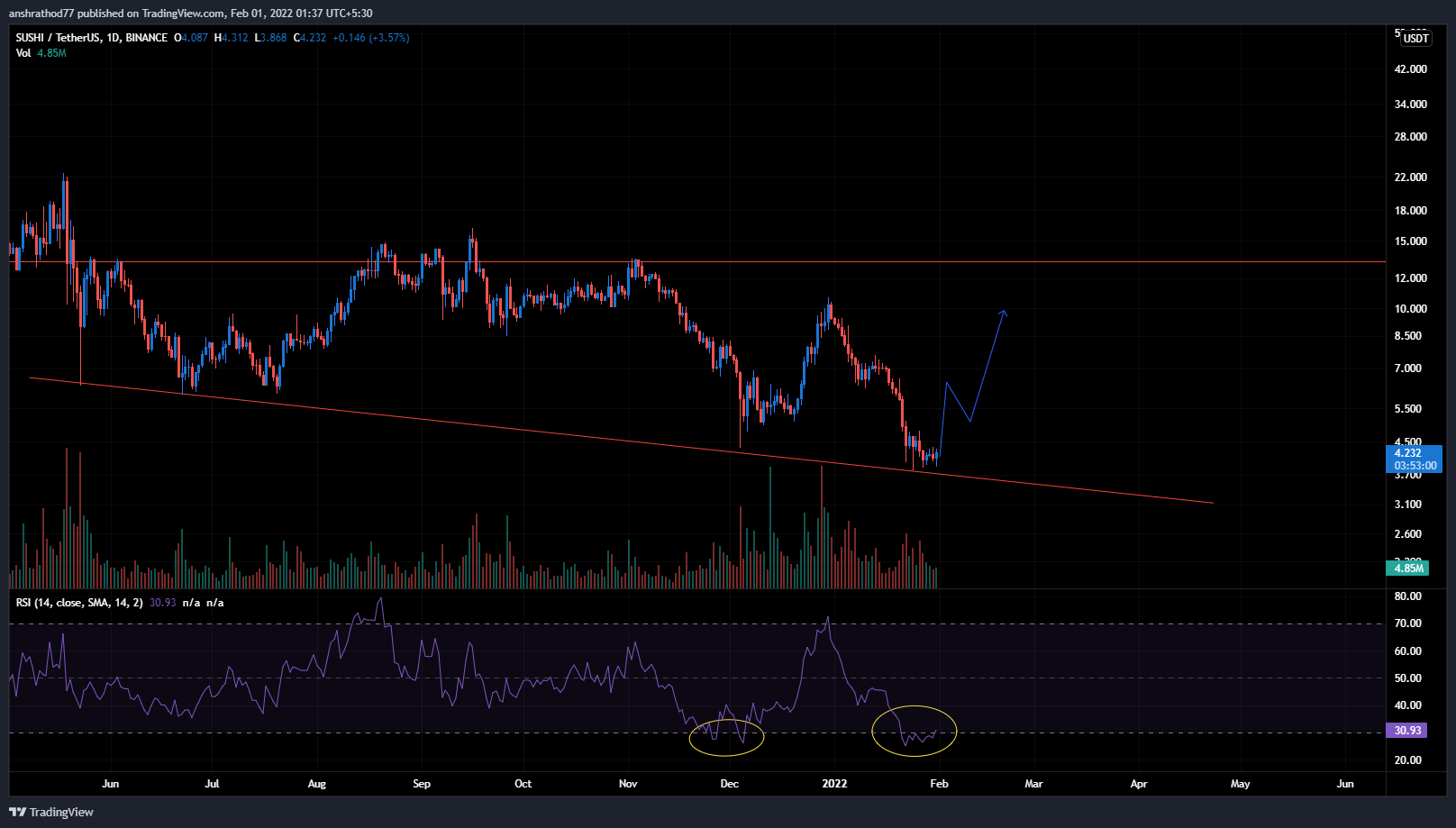1456x828 pixels.
Task: Click the green 4.85M volume axis label
Action: click(1408, 569)
